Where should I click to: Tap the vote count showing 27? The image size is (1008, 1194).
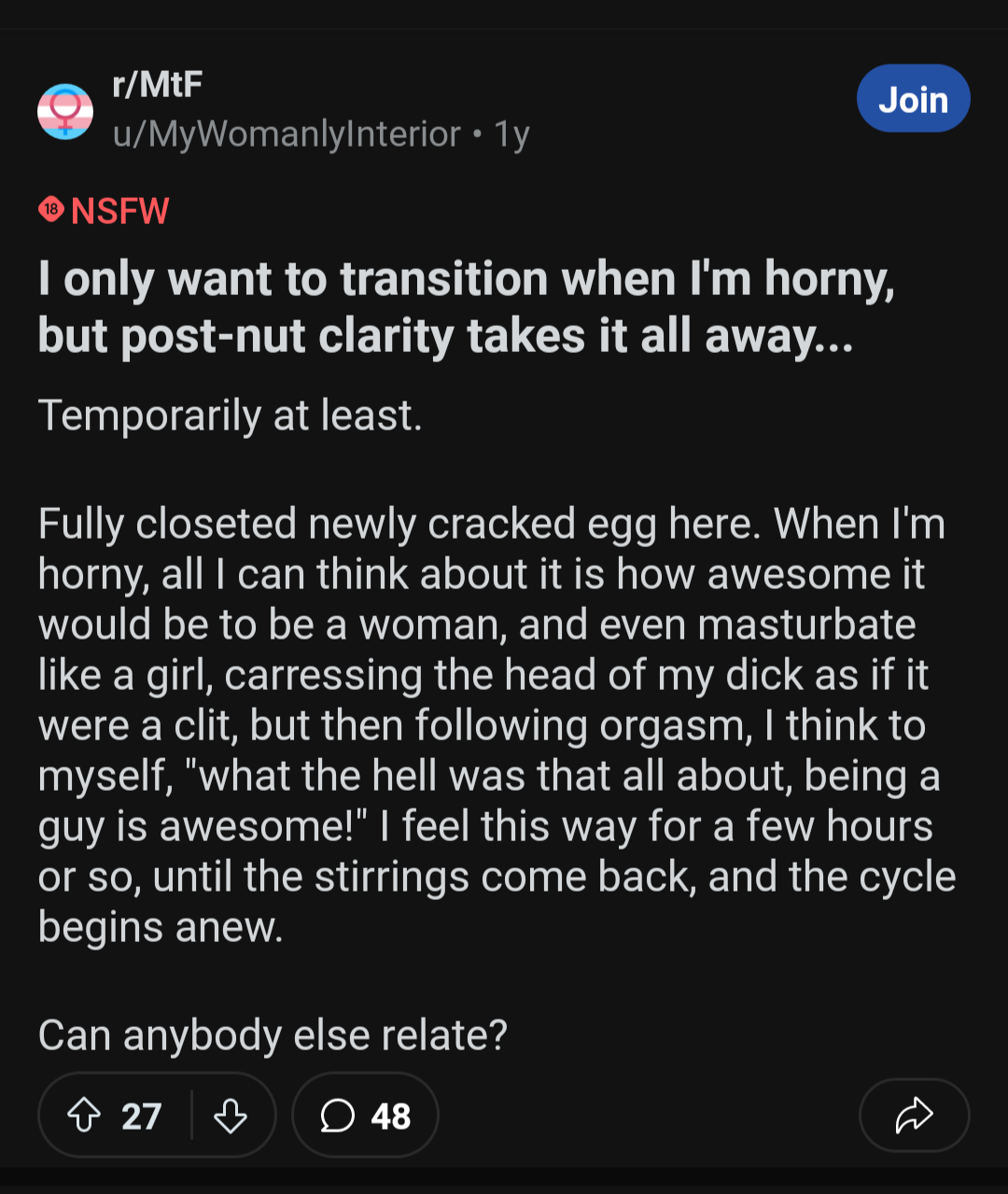click(x=141, y=1117)
